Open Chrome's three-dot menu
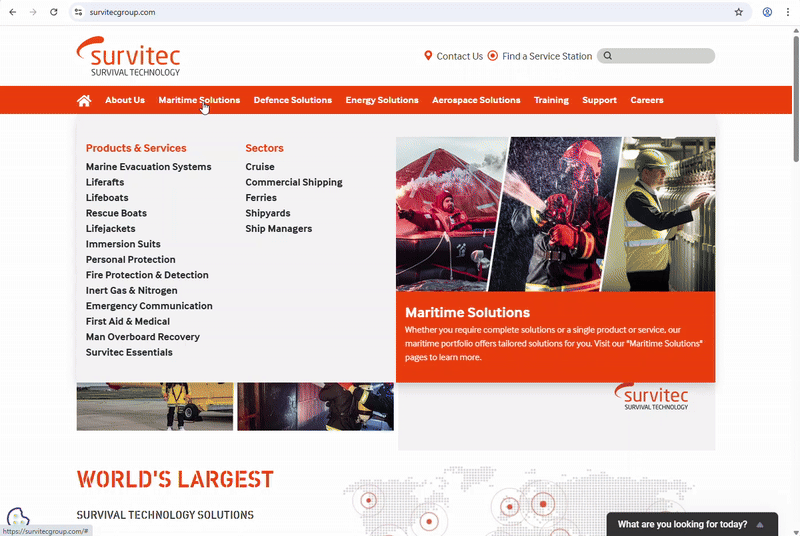This screenshot has width=800, height=536. tap(788, 12)
